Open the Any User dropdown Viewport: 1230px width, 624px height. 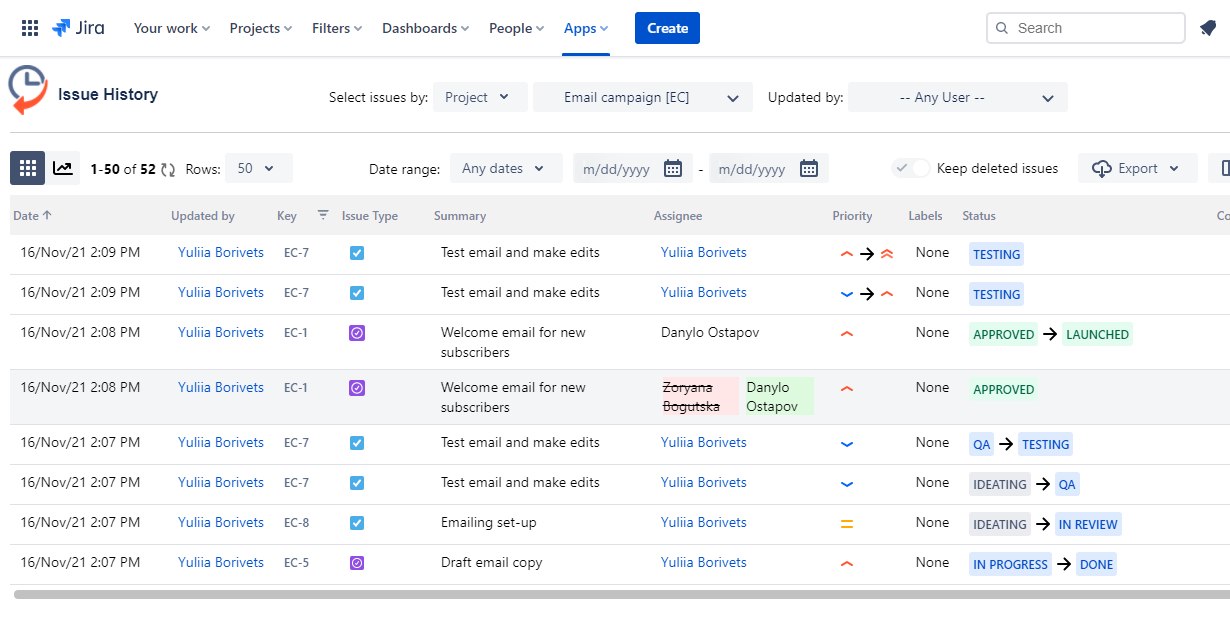[x=958, y=97]
